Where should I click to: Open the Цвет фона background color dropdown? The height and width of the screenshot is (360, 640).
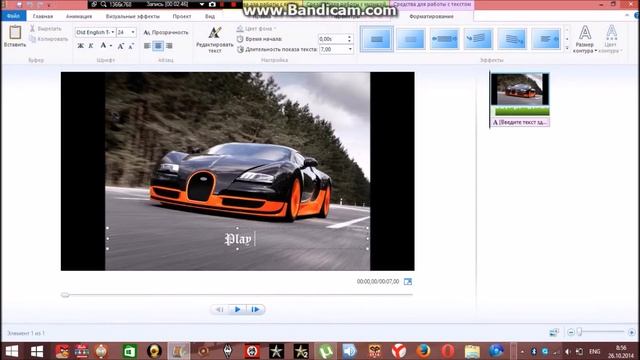(x=257, y=29)
